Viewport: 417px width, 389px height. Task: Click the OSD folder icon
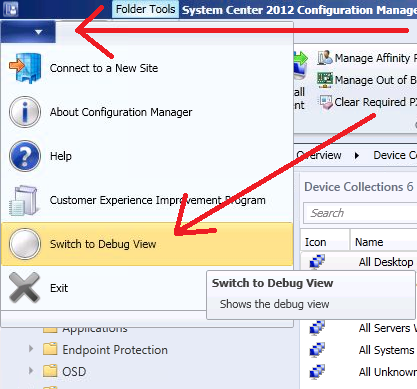point(50,371)
